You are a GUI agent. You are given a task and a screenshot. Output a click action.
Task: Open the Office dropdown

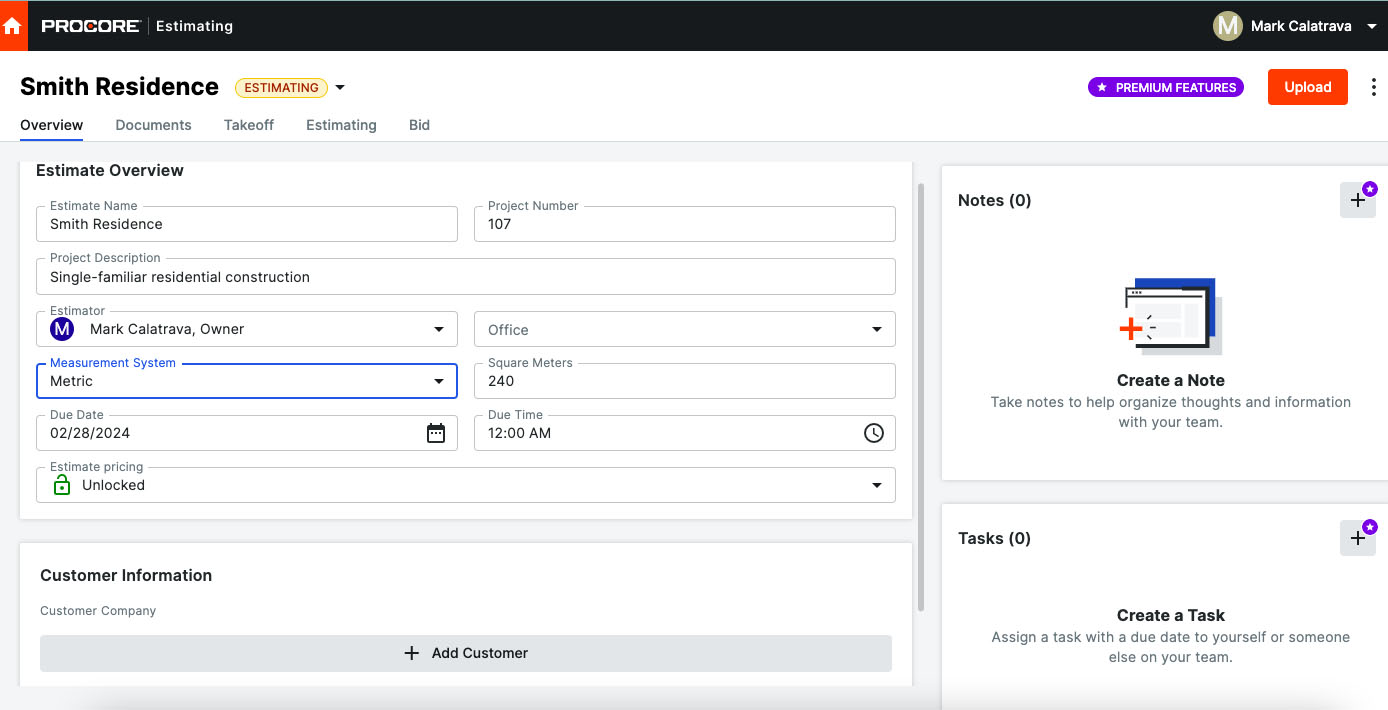click(876, 329)
